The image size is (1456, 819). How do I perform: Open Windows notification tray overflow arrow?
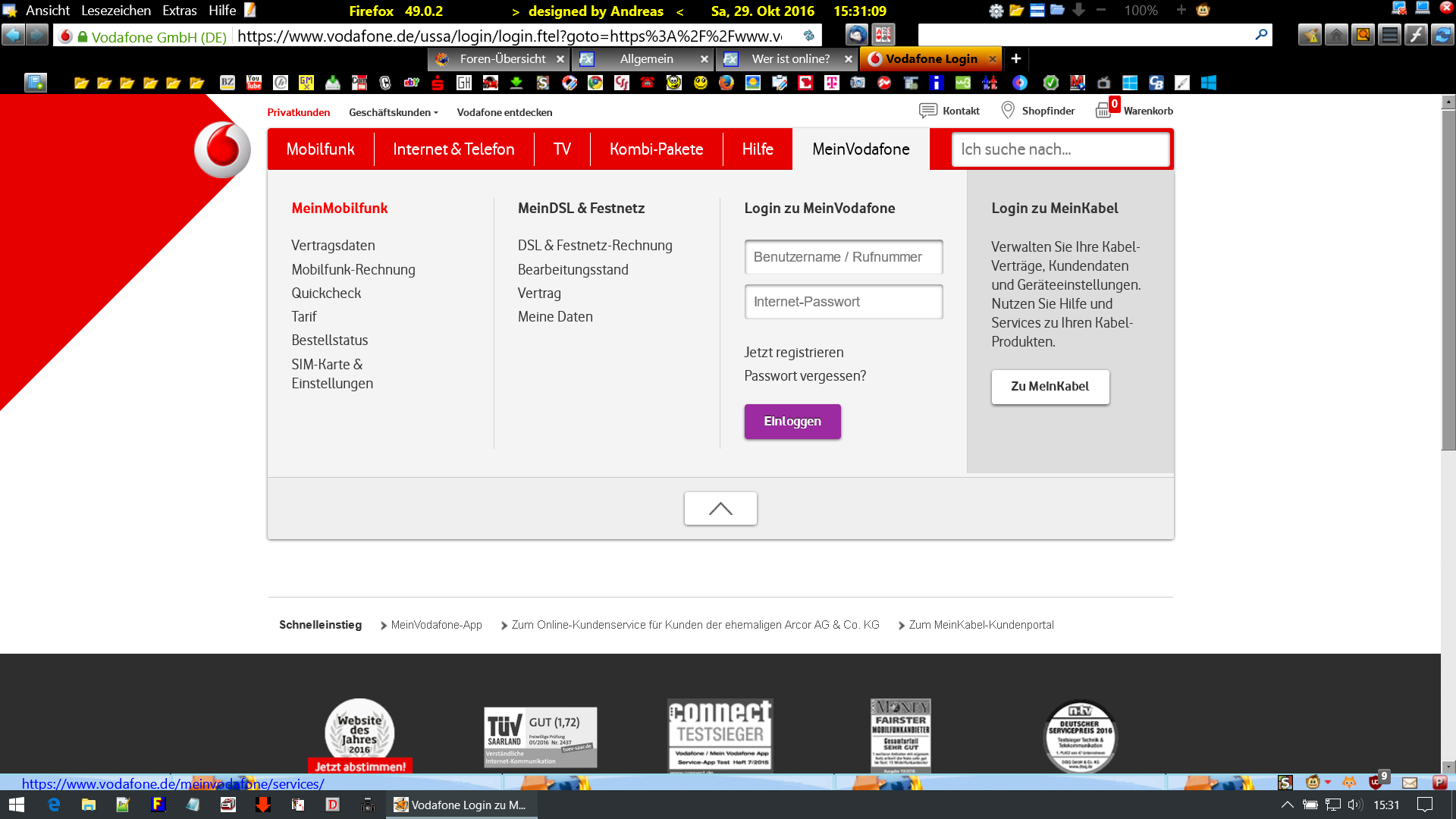click(x=1287, y=805)
